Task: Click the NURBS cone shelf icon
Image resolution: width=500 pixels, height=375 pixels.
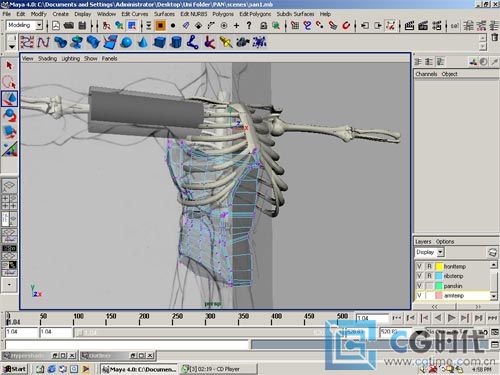Action: (x=143, y=42)
